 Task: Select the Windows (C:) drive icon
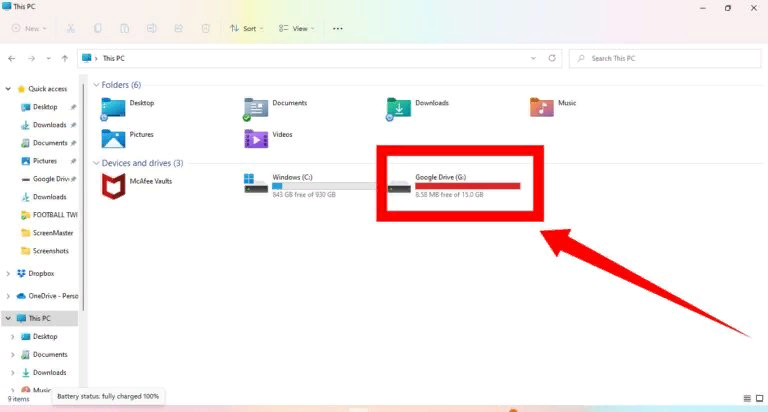pyautogui.click(x=256, y=183)
